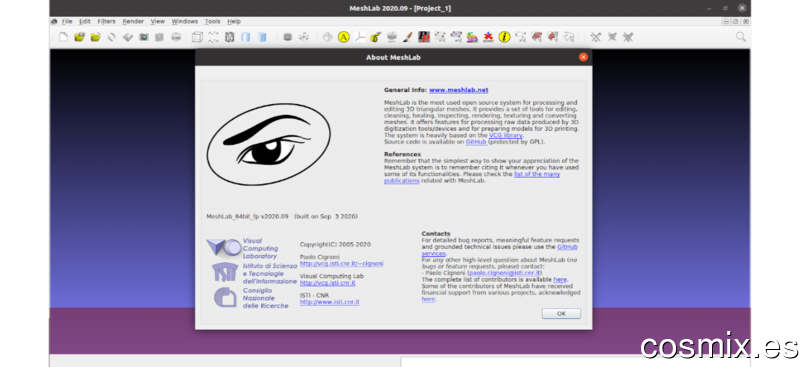This screenshot has height=367, width=800.
Task: Click the 'MeshLab_64bit_fp v2020.09' version text
Action: click(x=247, y=216)
